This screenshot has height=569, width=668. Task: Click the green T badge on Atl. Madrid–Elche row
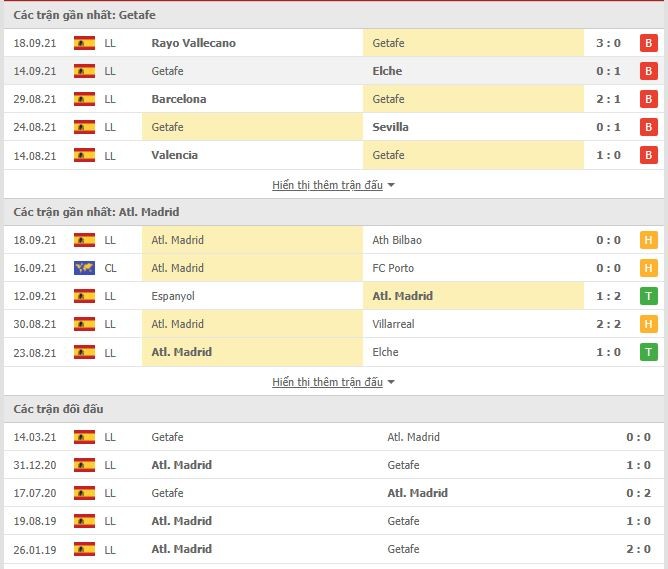(648, 352)
